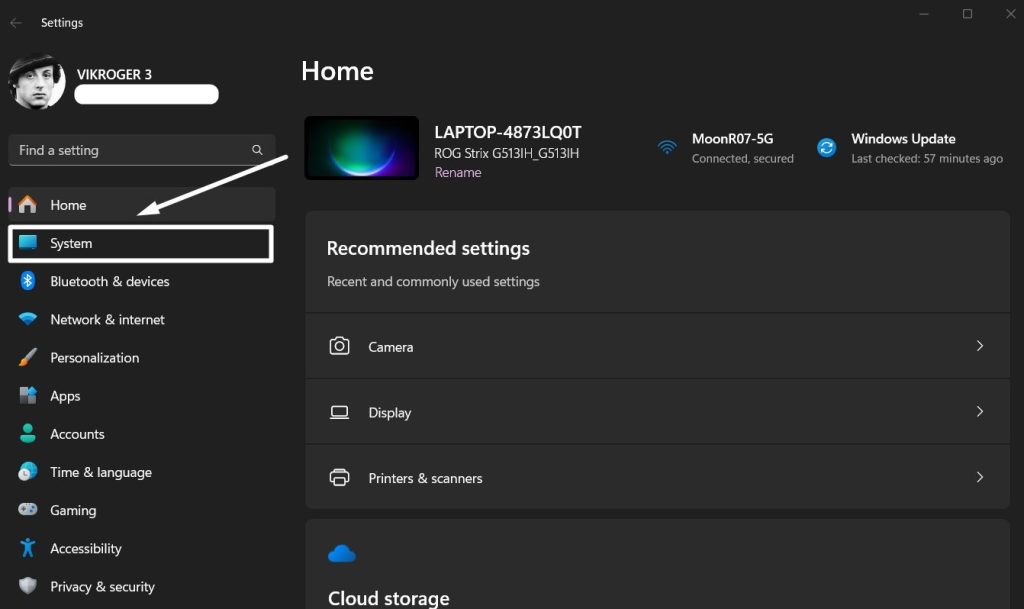Click the cloud icon under Cloud storage
The image size is (1024, 609).
point(342,552)
